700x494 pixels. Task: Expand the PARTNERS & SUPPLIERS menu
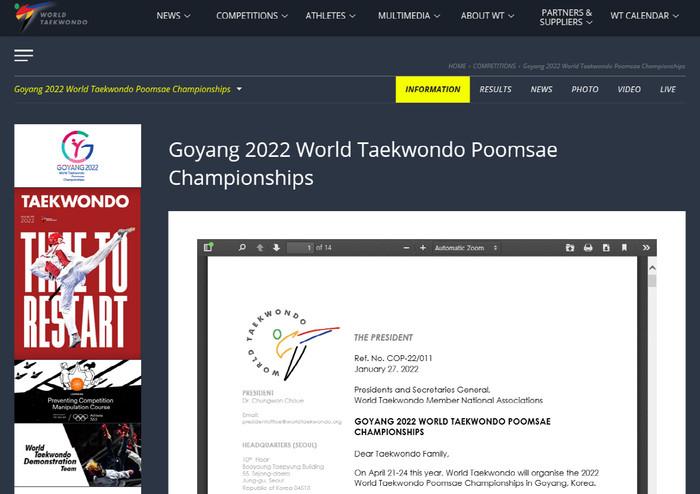(x=566, y=17)
